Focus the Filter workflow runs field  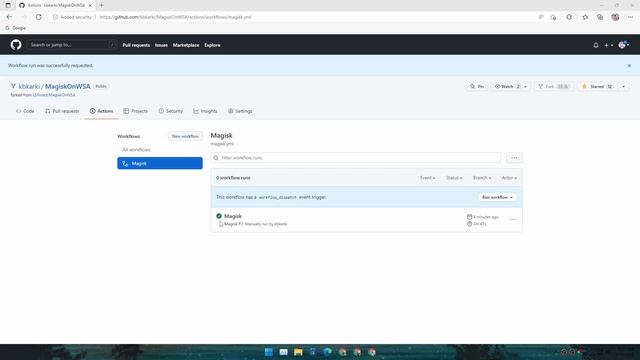click(x=356, y=158)
